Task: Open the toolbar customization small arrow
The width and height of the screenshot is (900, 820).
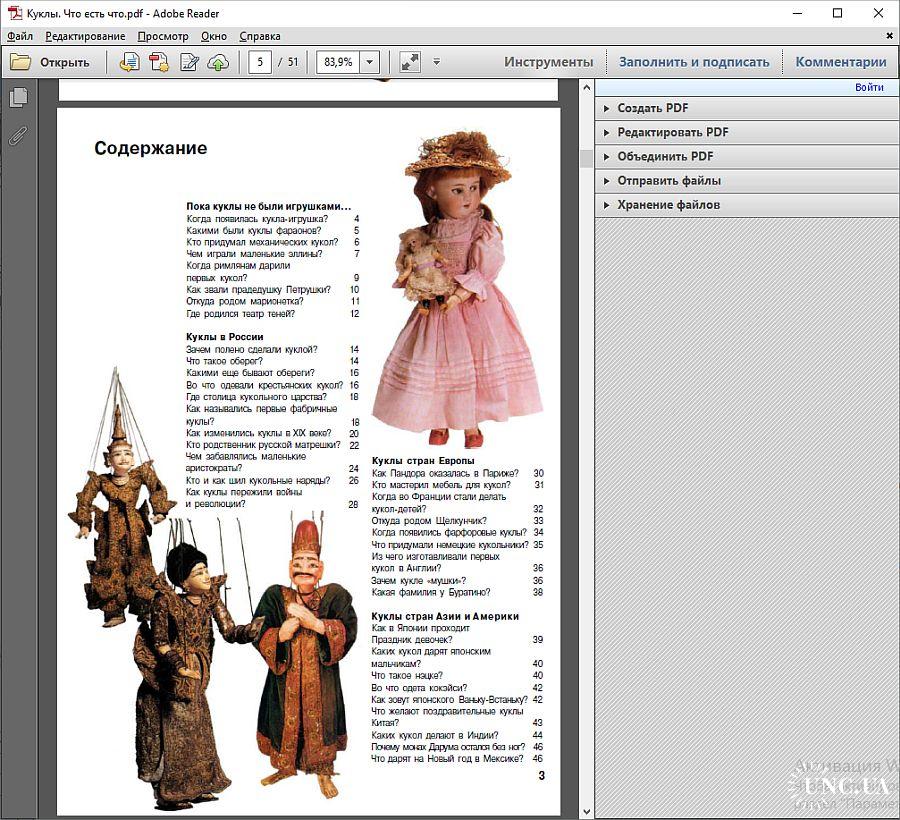Action: [437, 62]
